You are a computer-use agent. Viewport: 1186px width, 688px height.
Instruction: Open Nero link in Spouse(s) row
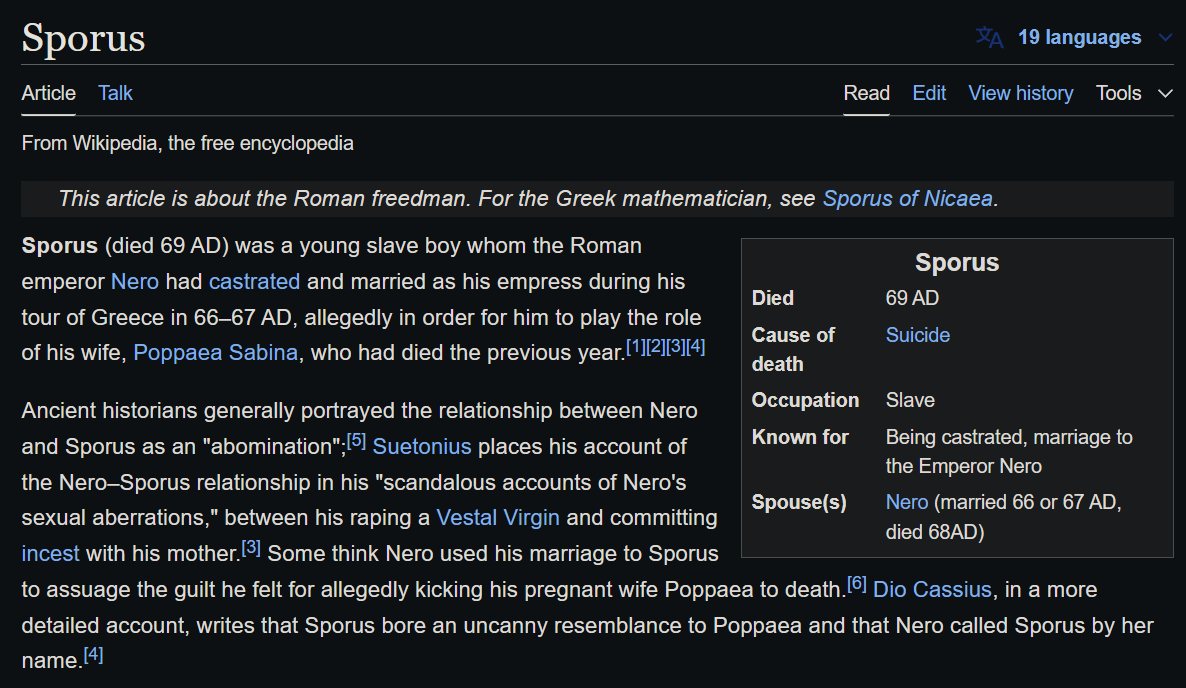coord(907,502)
